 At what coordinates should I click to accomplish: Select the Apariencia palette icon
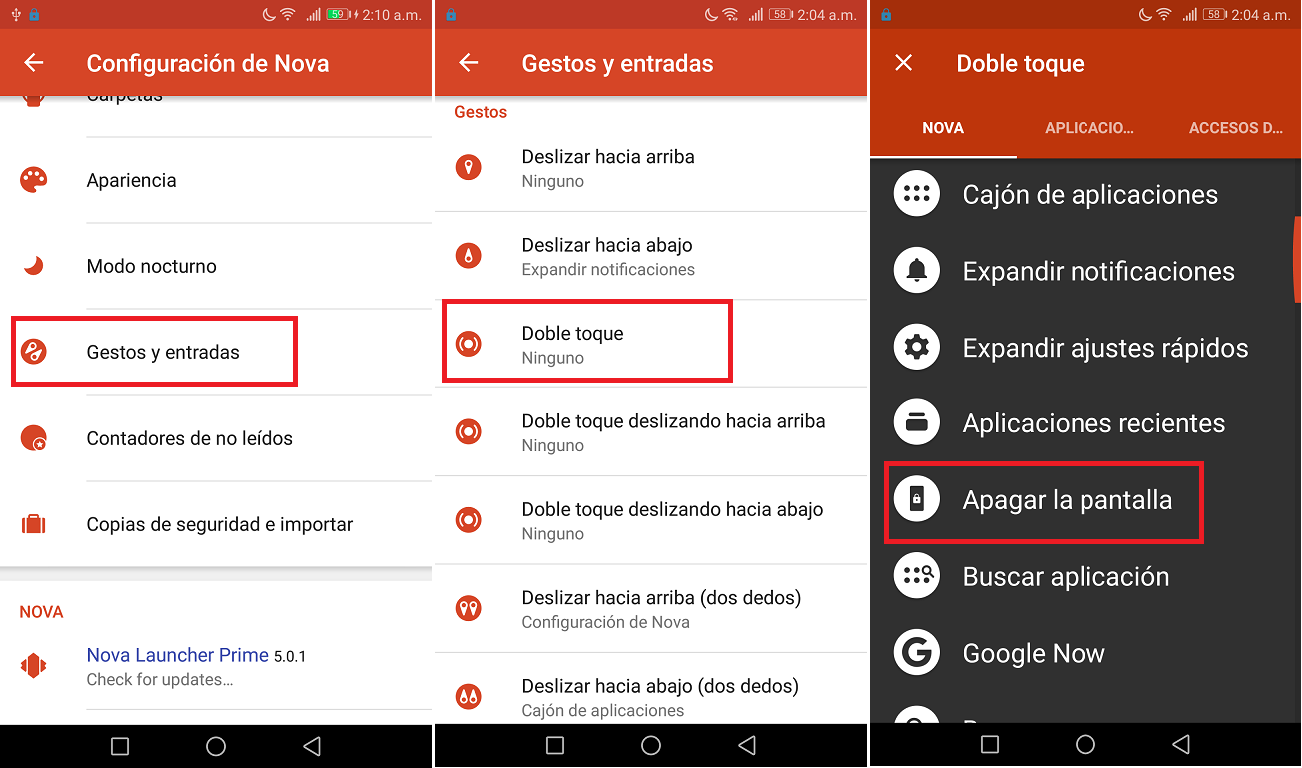33,180
